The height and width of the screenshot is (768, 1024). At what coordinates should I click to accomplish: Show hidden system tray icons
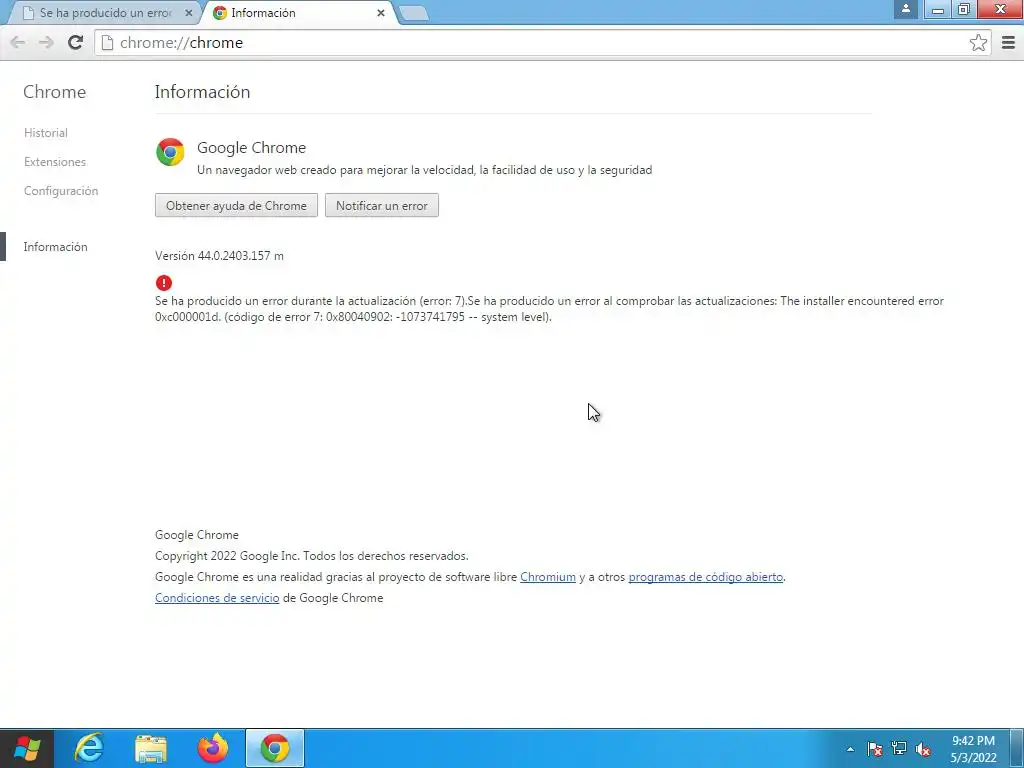point(850,749)
